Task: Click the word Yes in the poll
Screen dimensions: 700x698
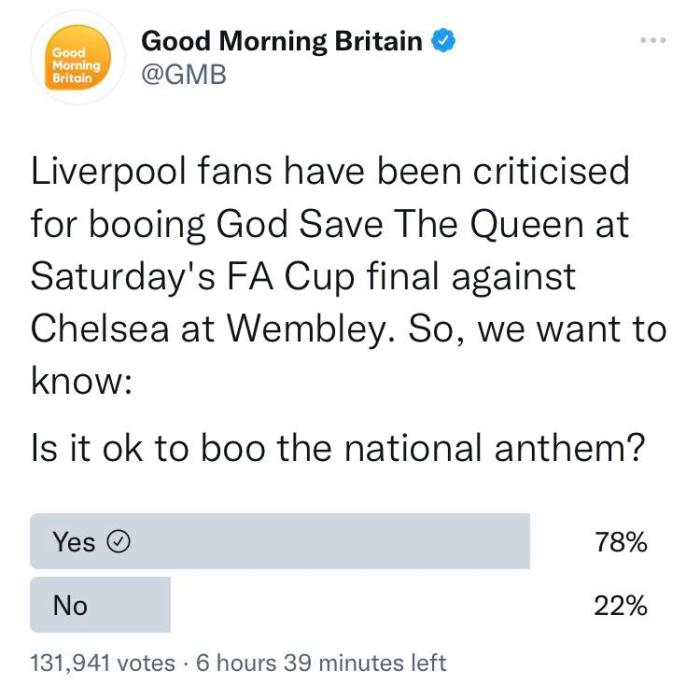Action: (74, 543)
